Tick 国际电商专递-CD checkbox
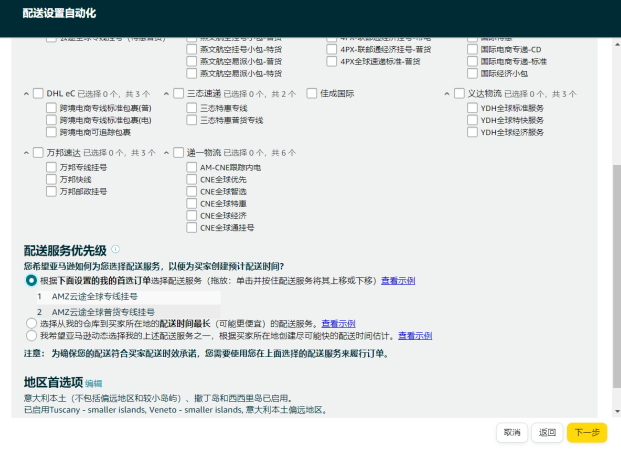 coord(472,49)
